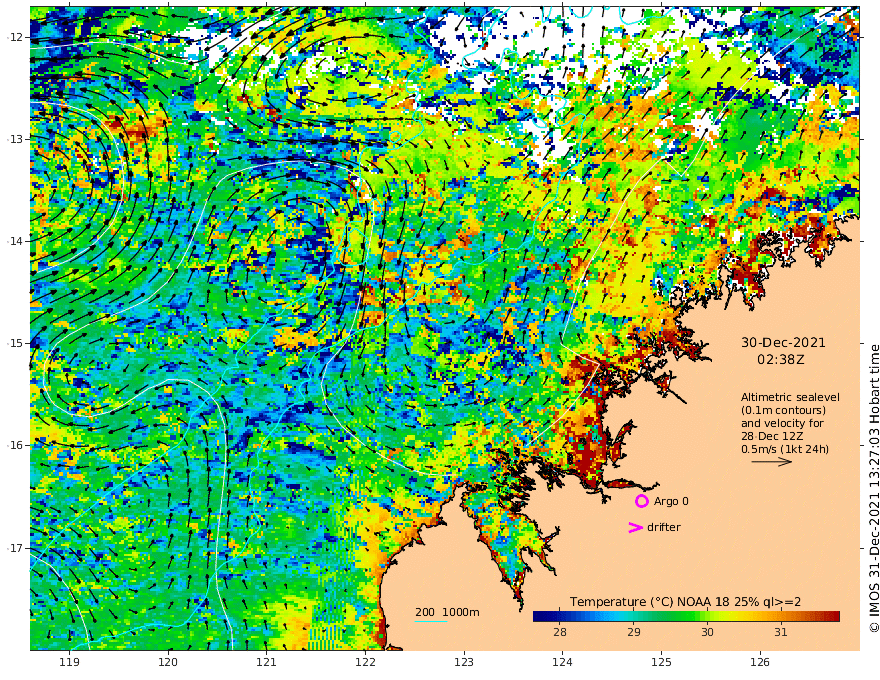880x680 pixels.
Task: Click latitude axis label '-12'
Action: point(15,37)
